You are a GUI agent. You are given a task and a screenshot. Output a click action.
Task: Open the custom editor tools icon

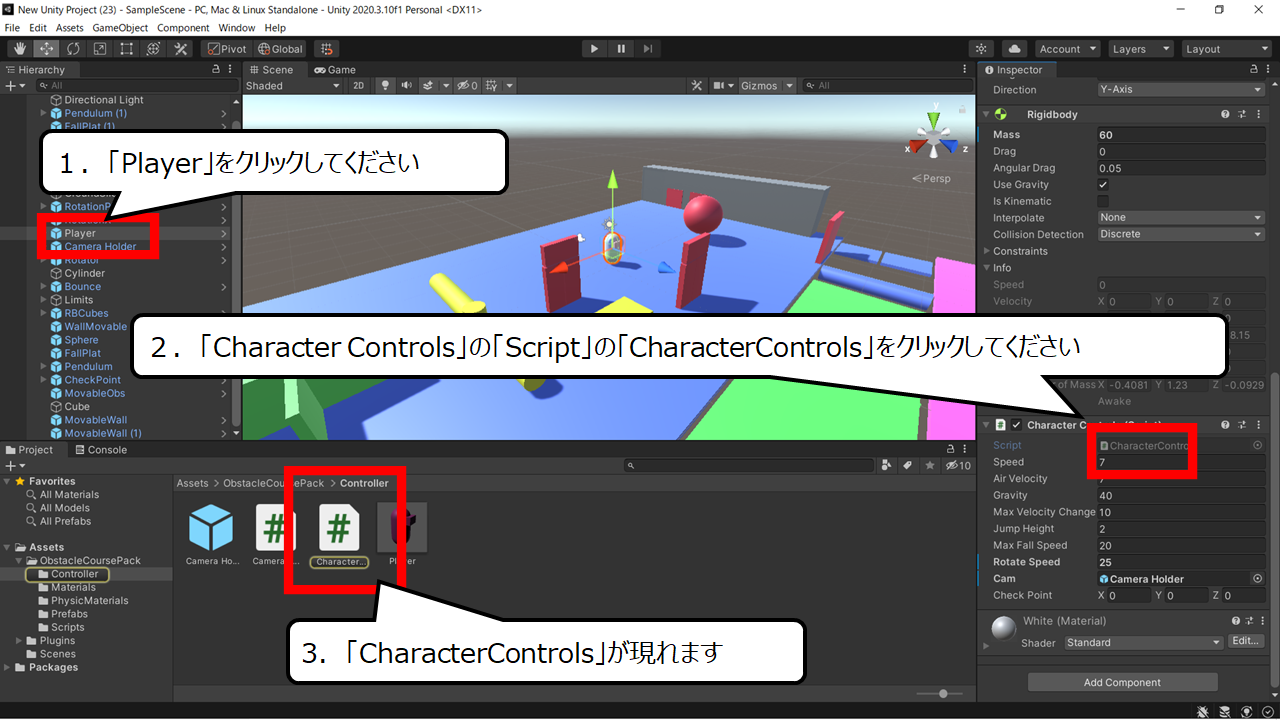(x=181, y=48)
